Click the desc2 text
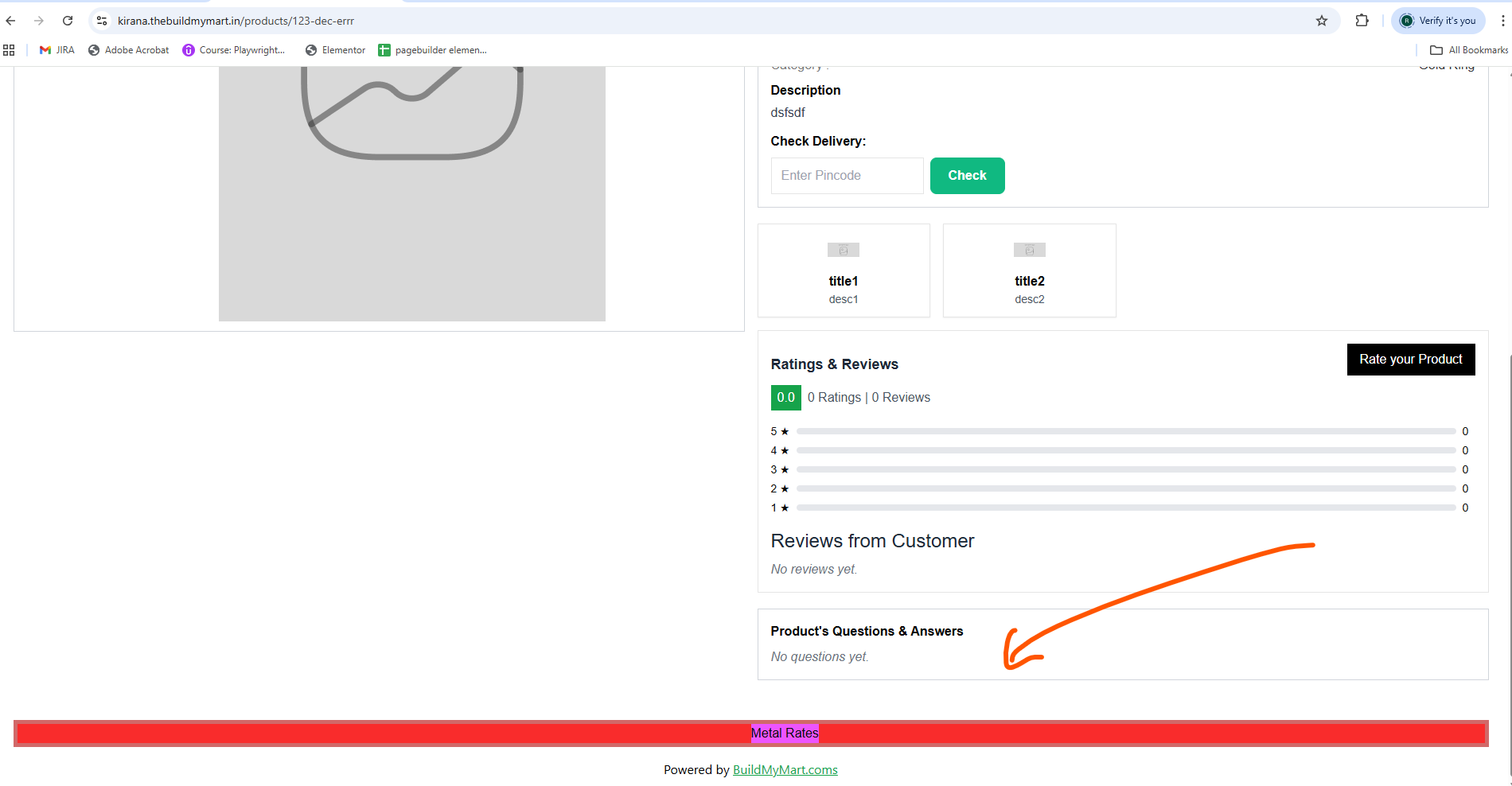Viewport: 1512px width, 786px height. click(1029, 300)
